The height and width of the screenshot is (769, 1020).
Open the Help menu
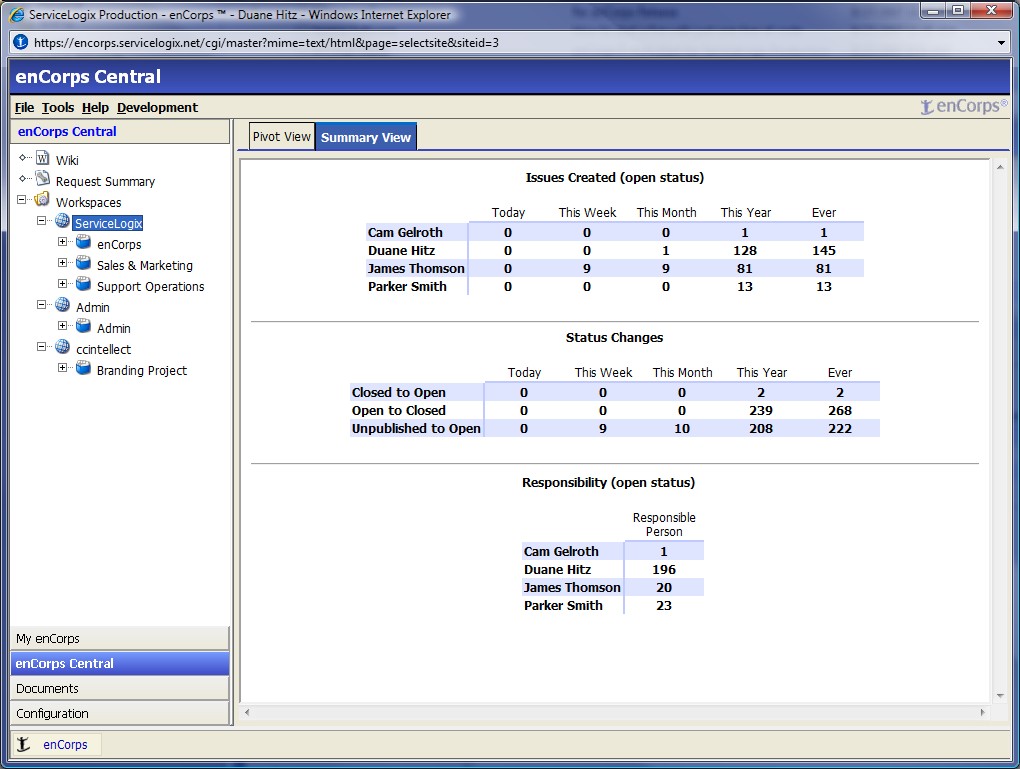96,107
